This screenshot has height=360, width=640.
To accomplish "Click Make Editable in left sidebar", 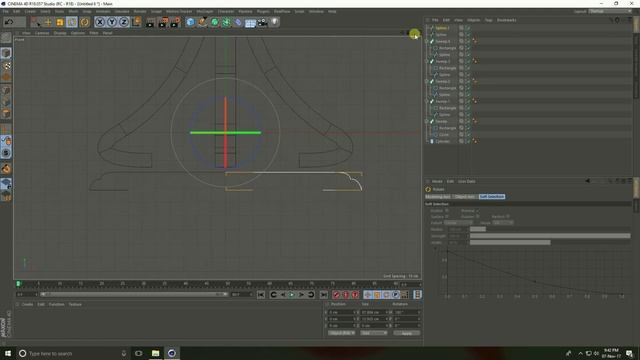I will click(6, 38).
